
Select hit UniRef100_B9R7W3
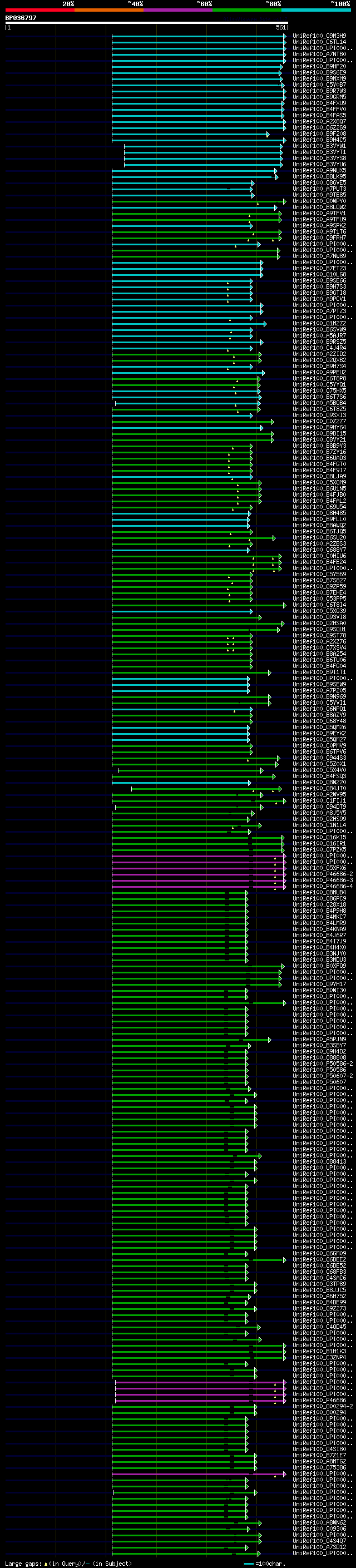pyautogui.click(x=319, y=91)
